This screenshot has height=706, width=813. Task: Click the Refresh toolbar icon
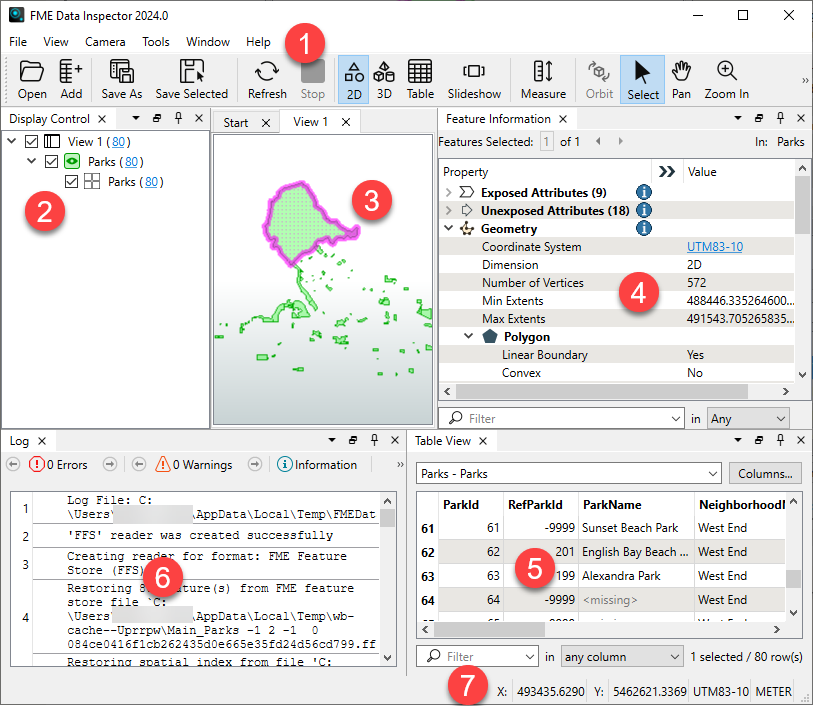coord(267,79)
